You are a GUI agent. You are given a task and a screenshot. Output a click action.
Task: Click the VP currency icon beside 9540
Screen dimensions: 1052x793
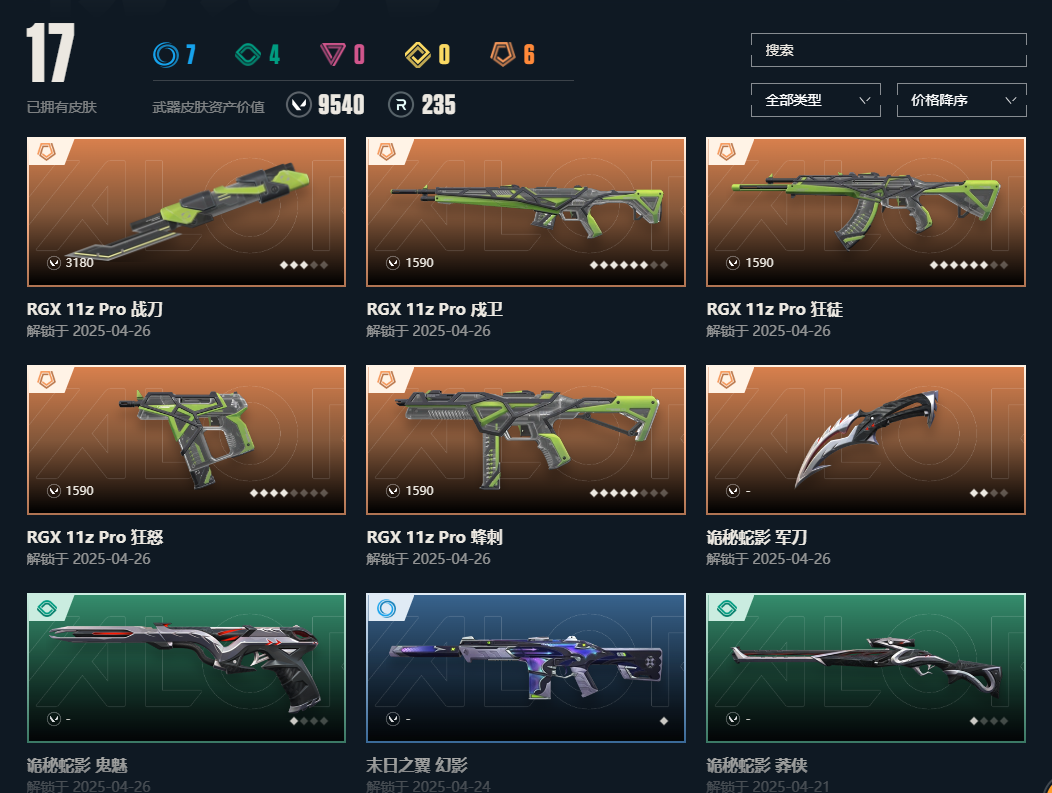[x=299, y=105]
